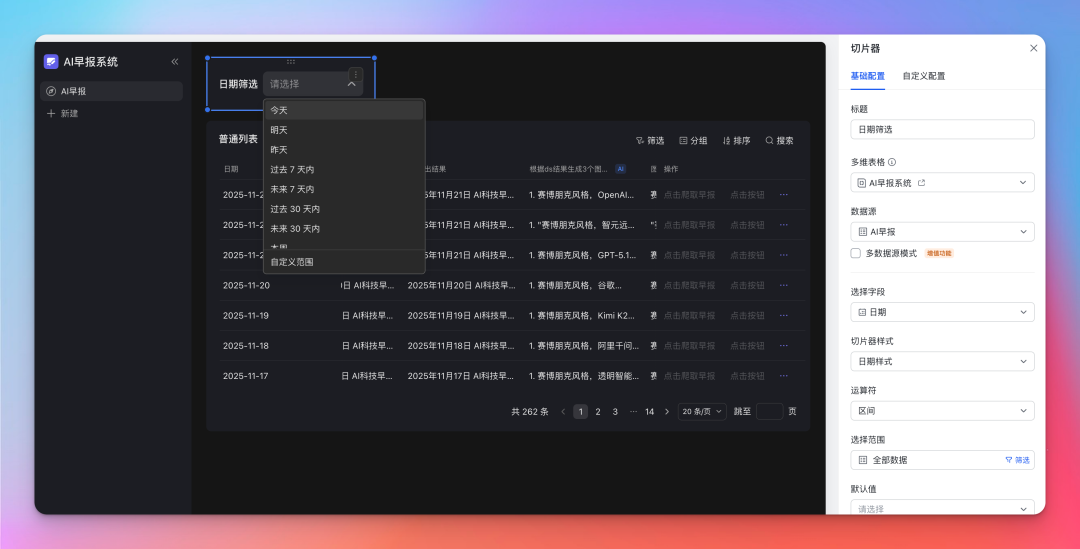Click the 分组 group icon in list toolbar
This screenshot has height=549, width=1080.
coord(684,141)
